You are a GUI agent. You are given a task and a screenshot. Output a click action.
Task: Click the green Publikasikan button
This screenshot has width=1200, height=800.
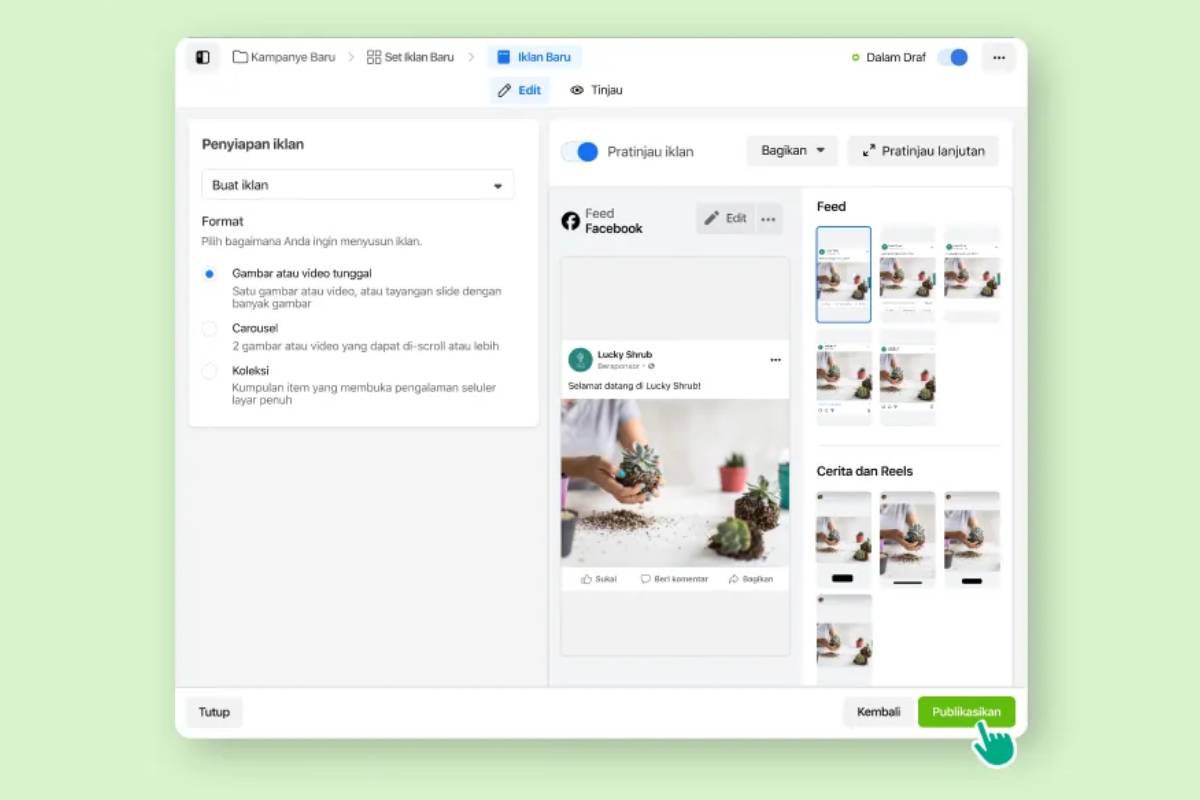[x=966, y=712]
